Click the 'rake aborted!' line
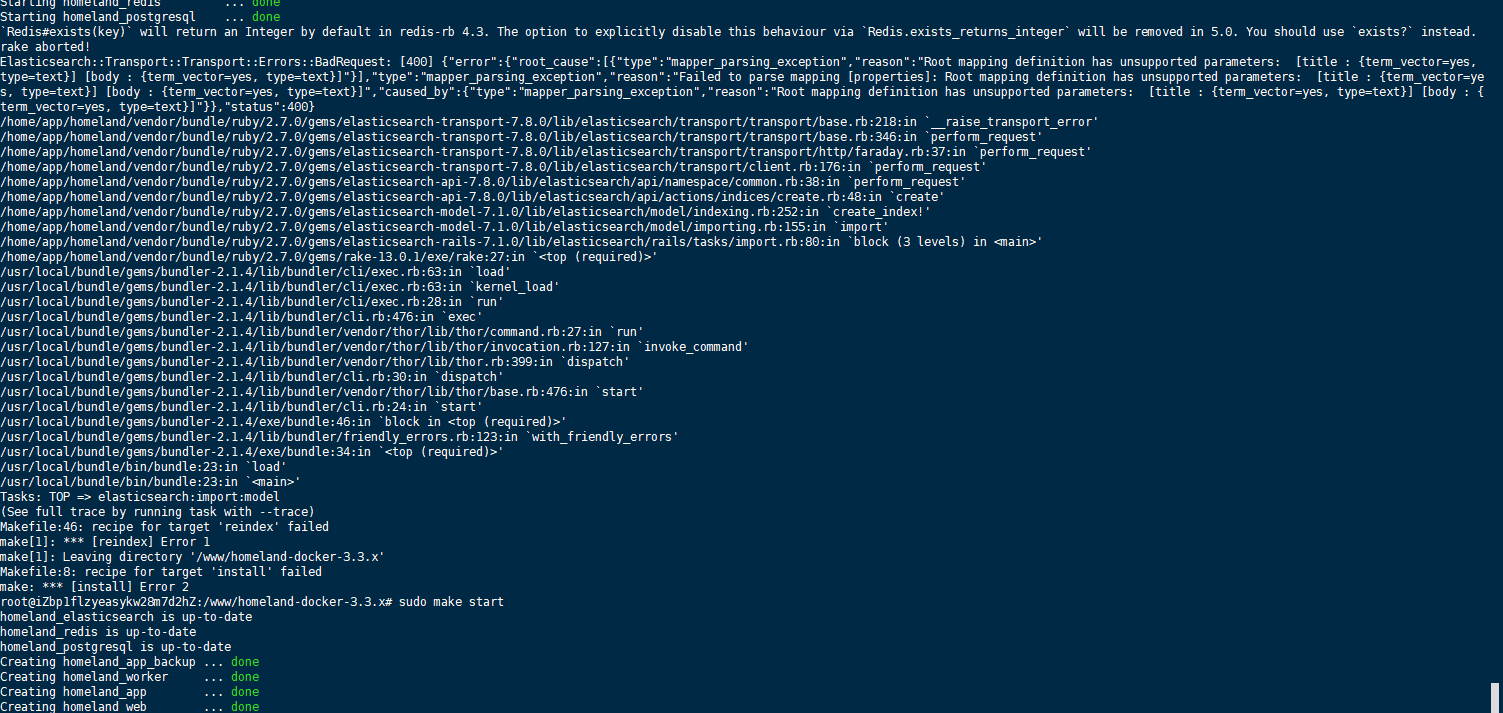This screenshot has height=713, width=1503. (x=45, y=47)
